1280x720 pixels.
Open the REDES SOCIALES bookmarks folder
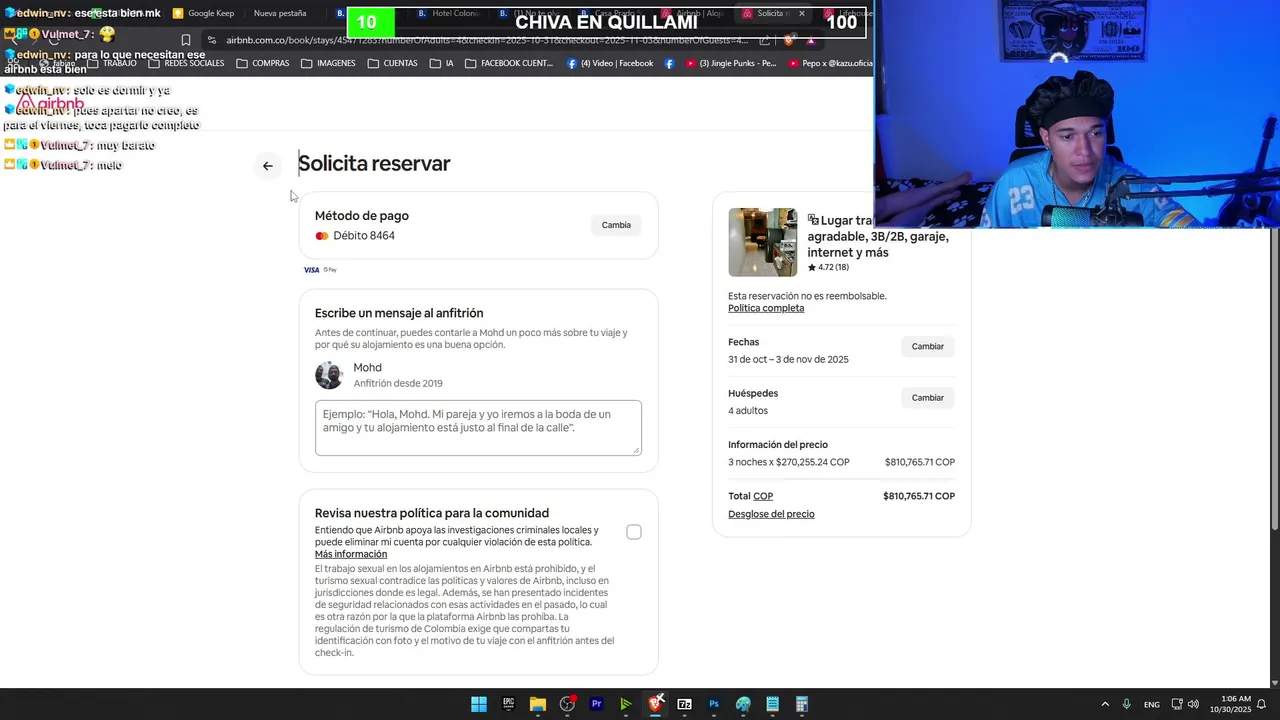186,63
